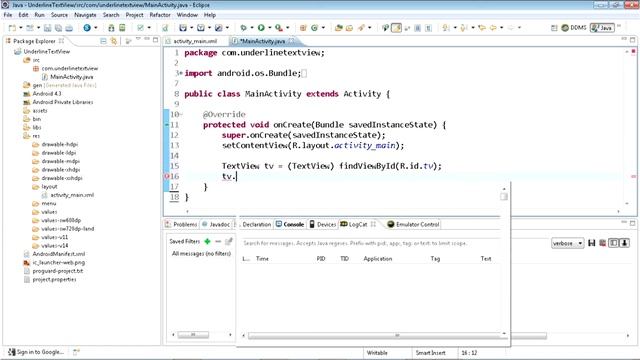The height and width of the screenshot is (360, 640).
Task: Open the Package Explorer view menu triangle
Action: [138, 40]
